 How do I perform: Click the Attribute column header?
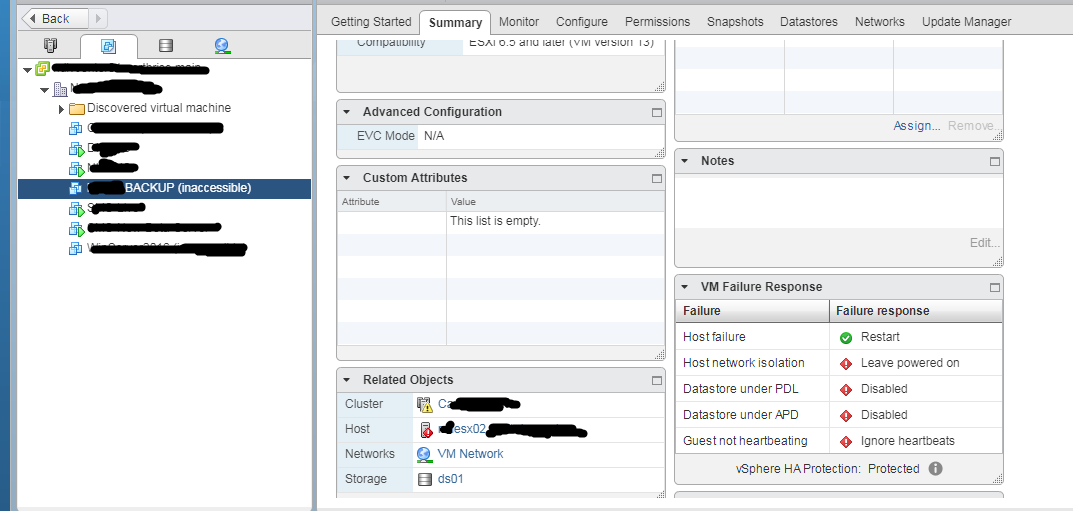pyautogui.click(x=391, y=202)
